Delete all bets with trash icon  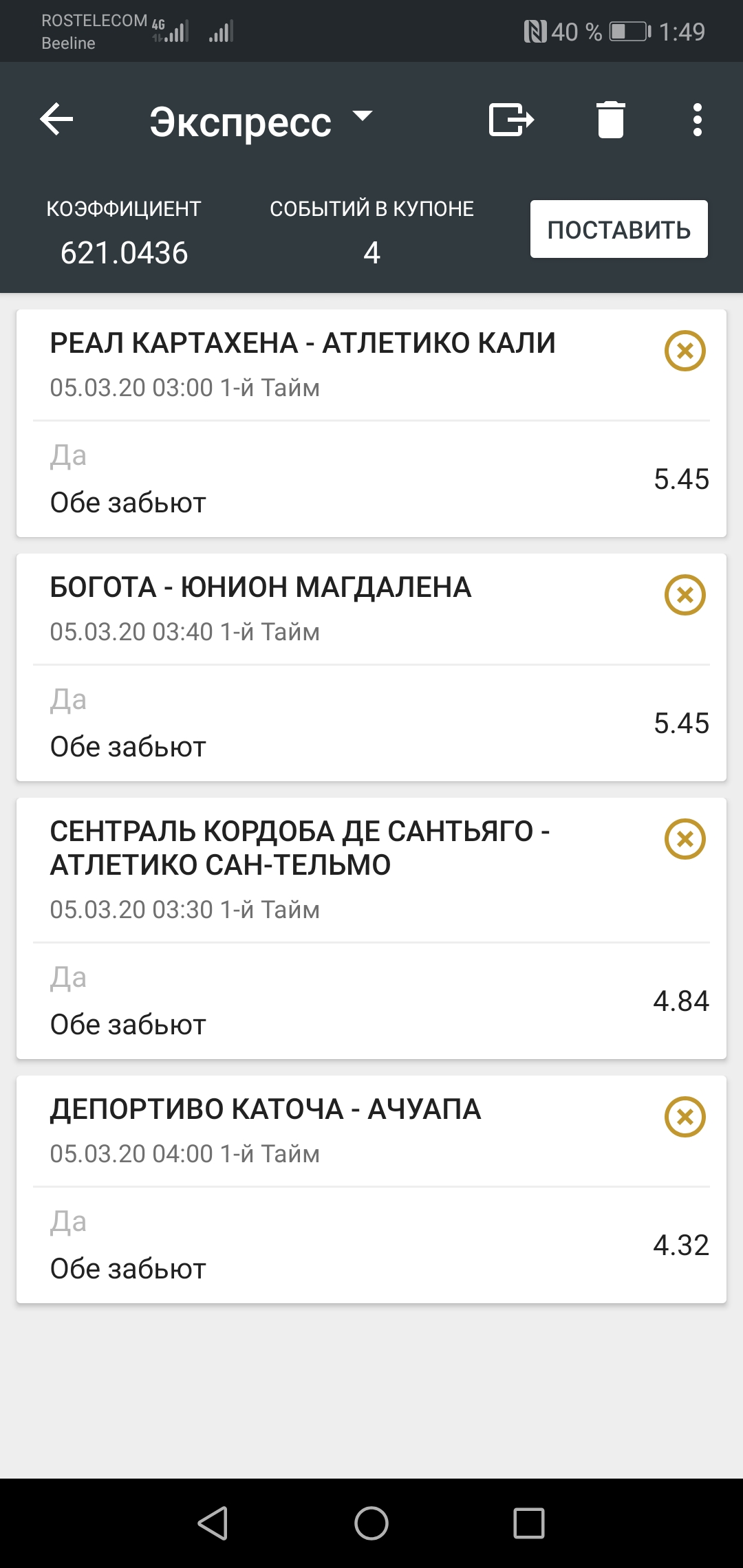610,120
